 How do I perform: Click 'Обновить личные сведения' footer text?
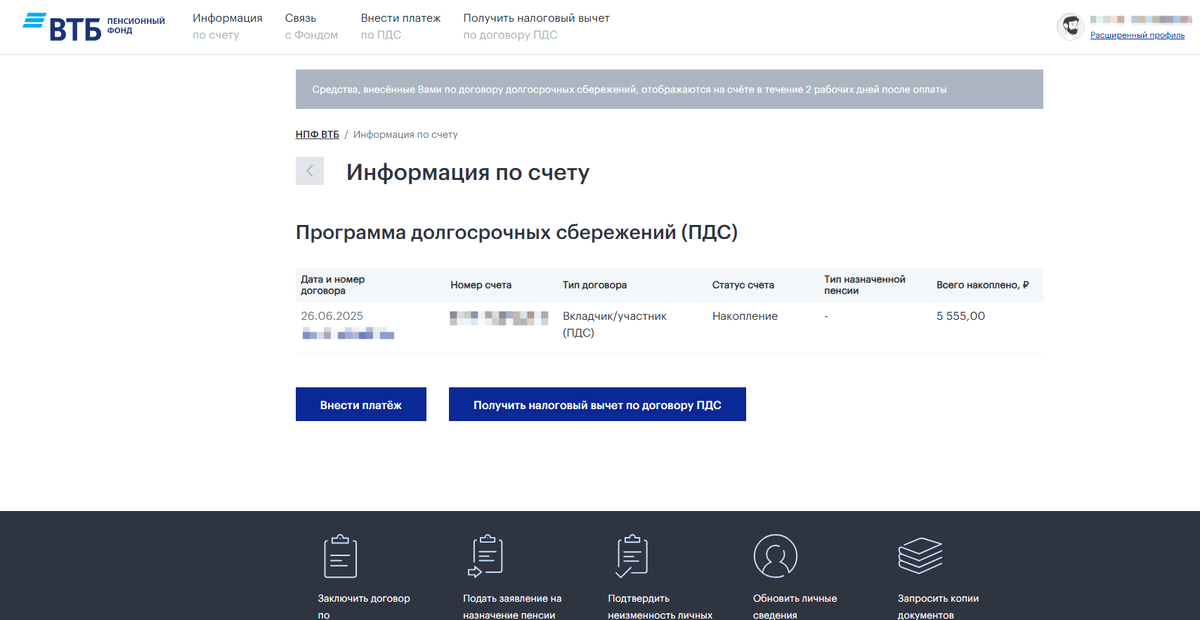pos(795,607)
